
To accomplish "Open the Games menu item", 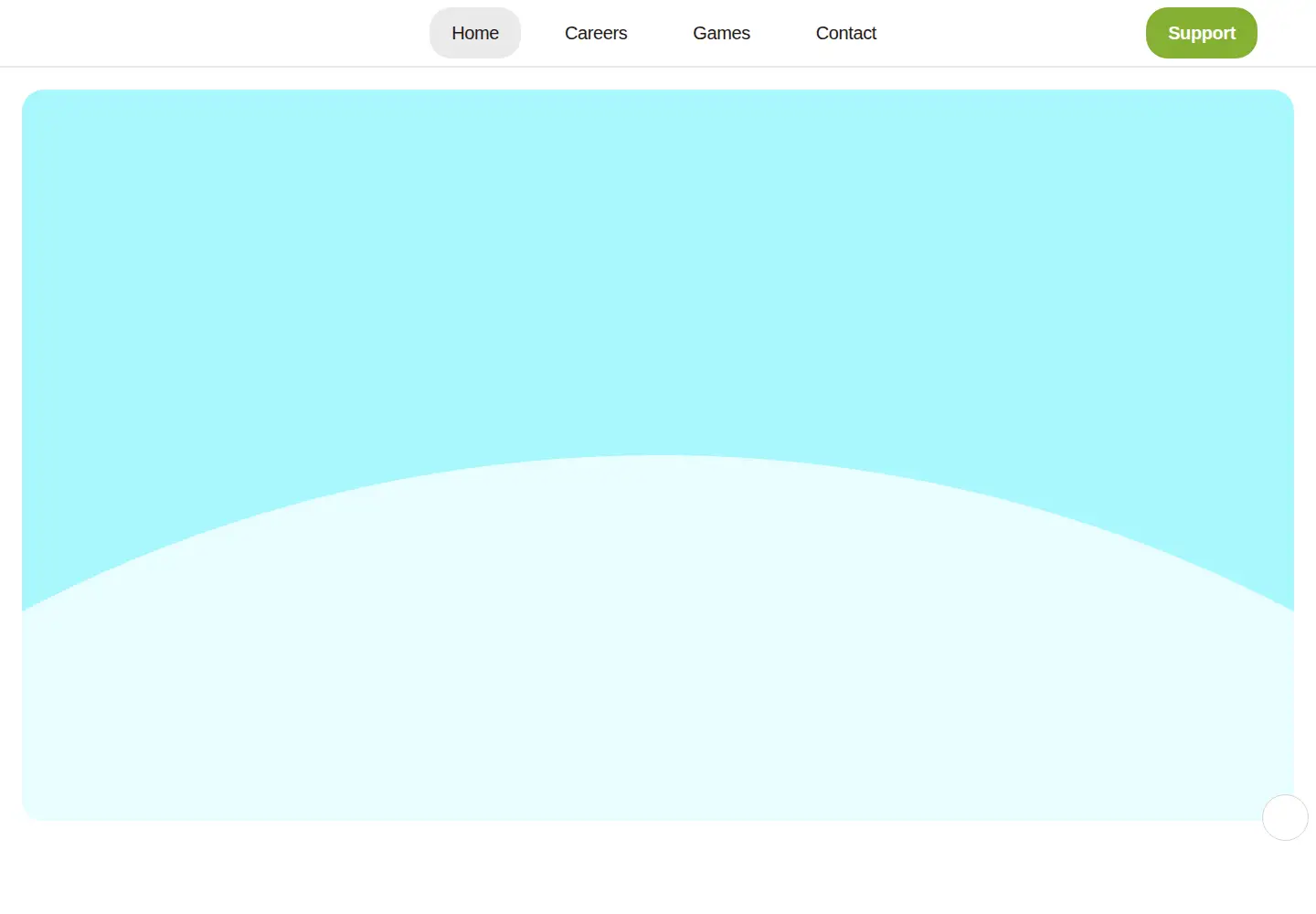I will tap(721, 33).
